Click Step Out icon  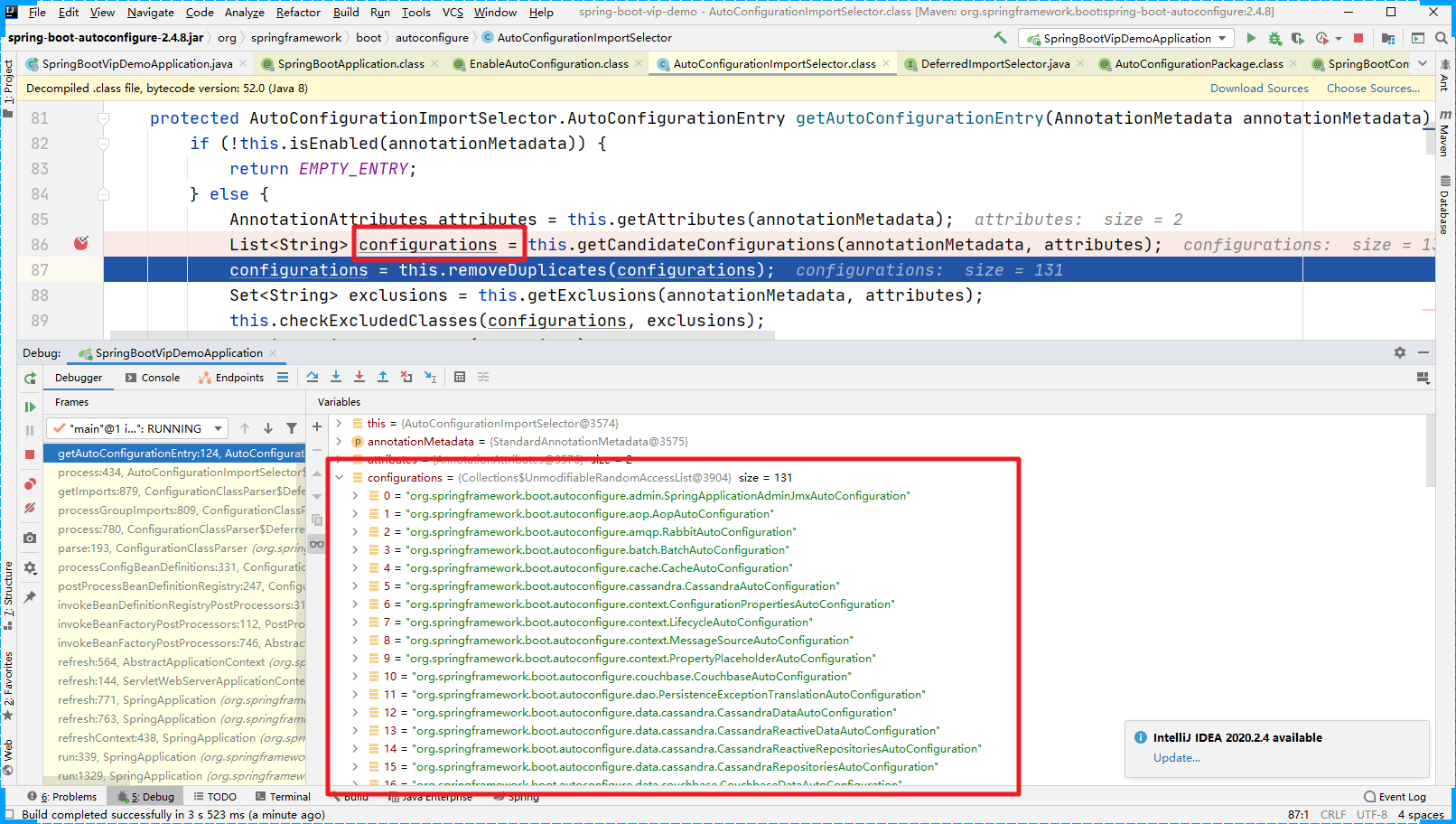pos(383,377)
